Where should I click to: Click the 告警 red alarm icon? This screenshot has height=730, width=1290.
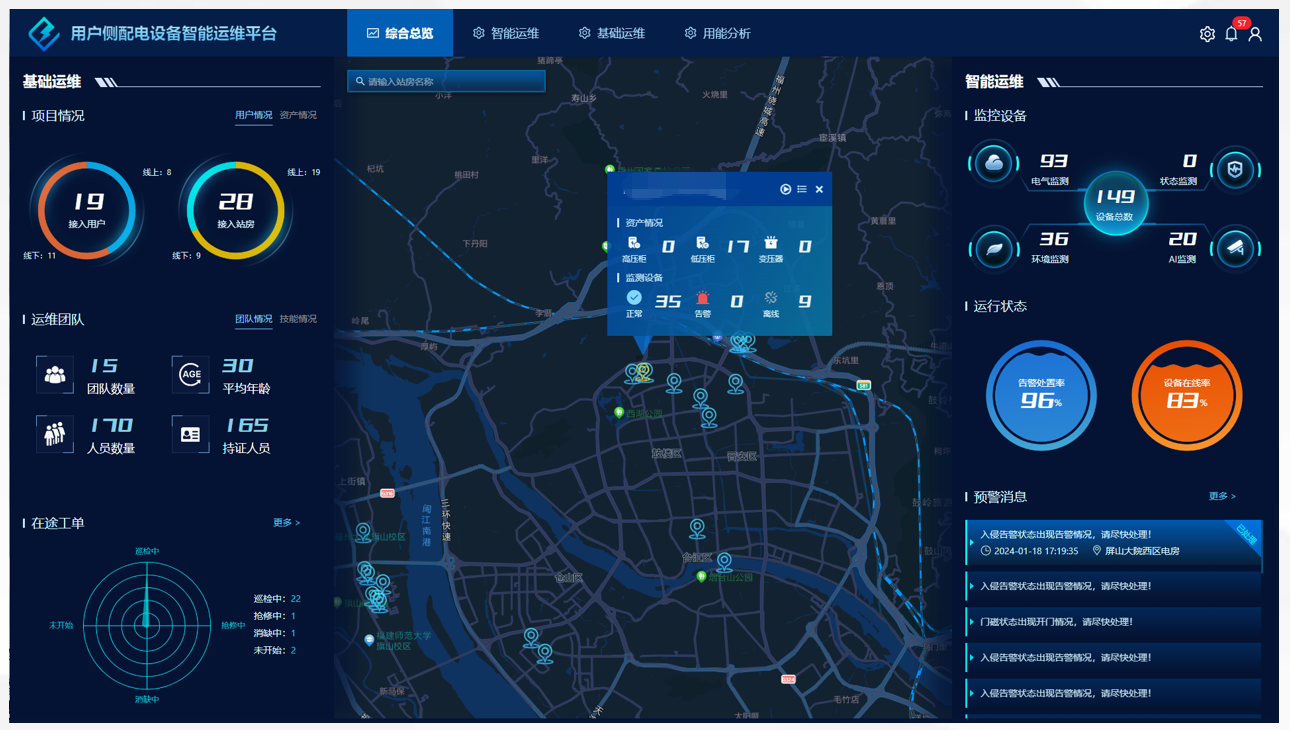(x=703, y=297)
